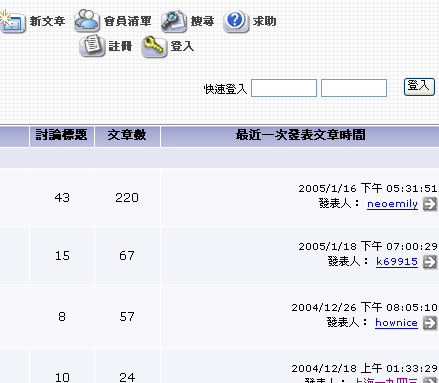Go to latest post by k69915 arrow icon

430,262
